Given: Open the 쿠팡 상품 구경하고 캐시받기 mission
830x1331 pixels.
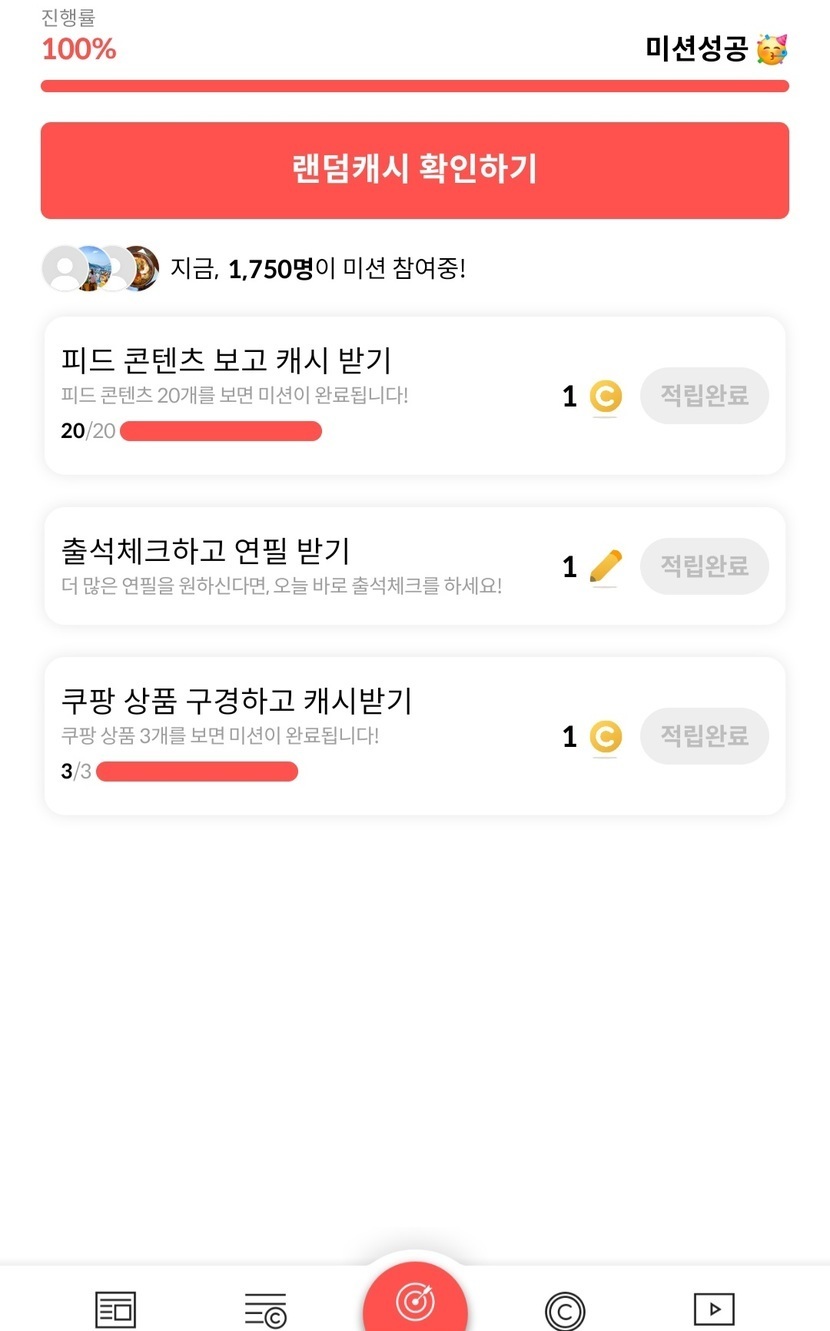Looking at the screenshot, I should point(237,701).
